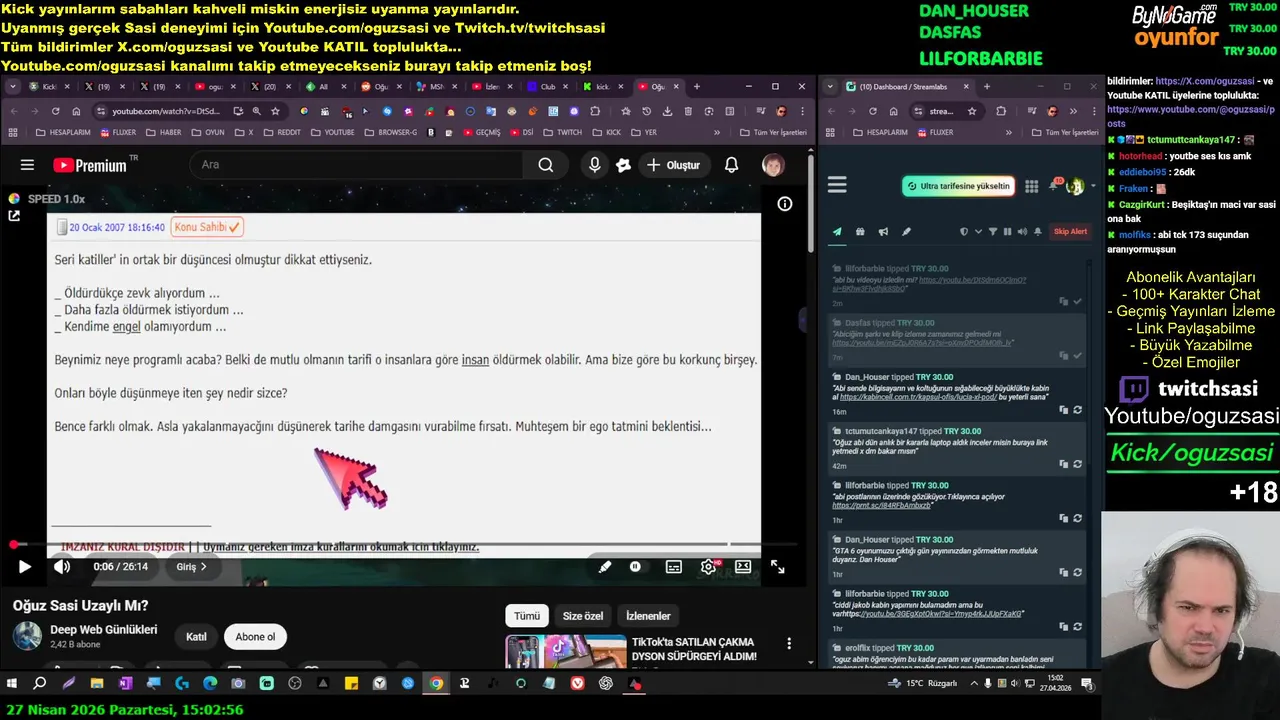The height and width of the screenshot is (720, 1280).
Task: Focus the YouTube Ara search field
Action: (356, 165)
